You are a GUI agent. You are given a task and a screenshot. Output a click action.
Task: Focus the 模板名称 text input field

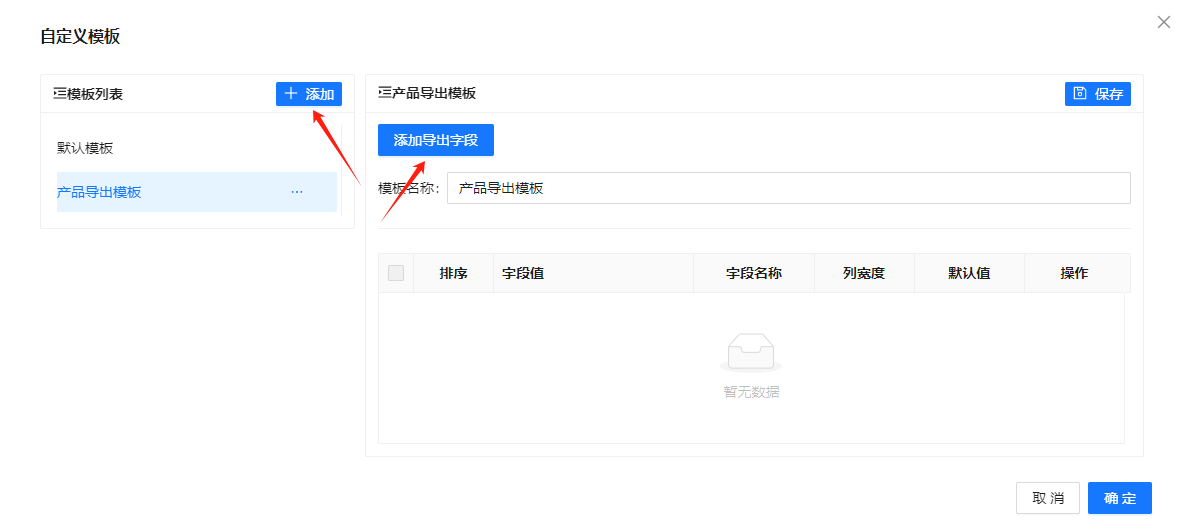788,188
